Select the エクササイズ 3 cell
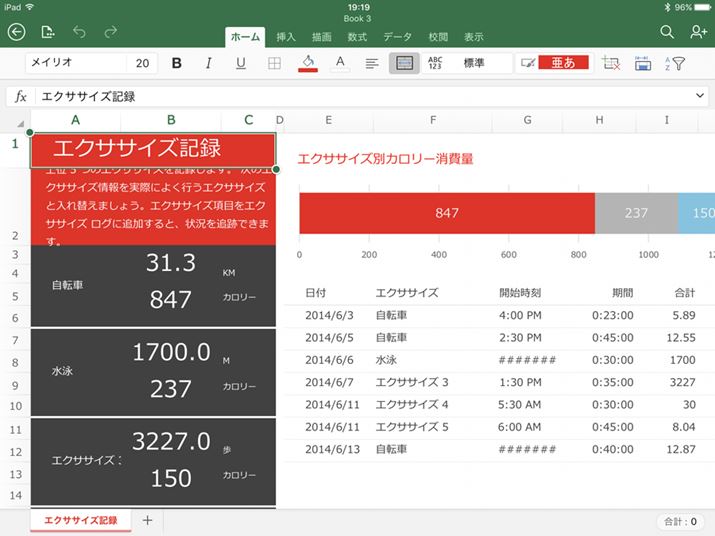Image resolution: width=715 pixels, height=536 pixels. (x=412, y=382)
